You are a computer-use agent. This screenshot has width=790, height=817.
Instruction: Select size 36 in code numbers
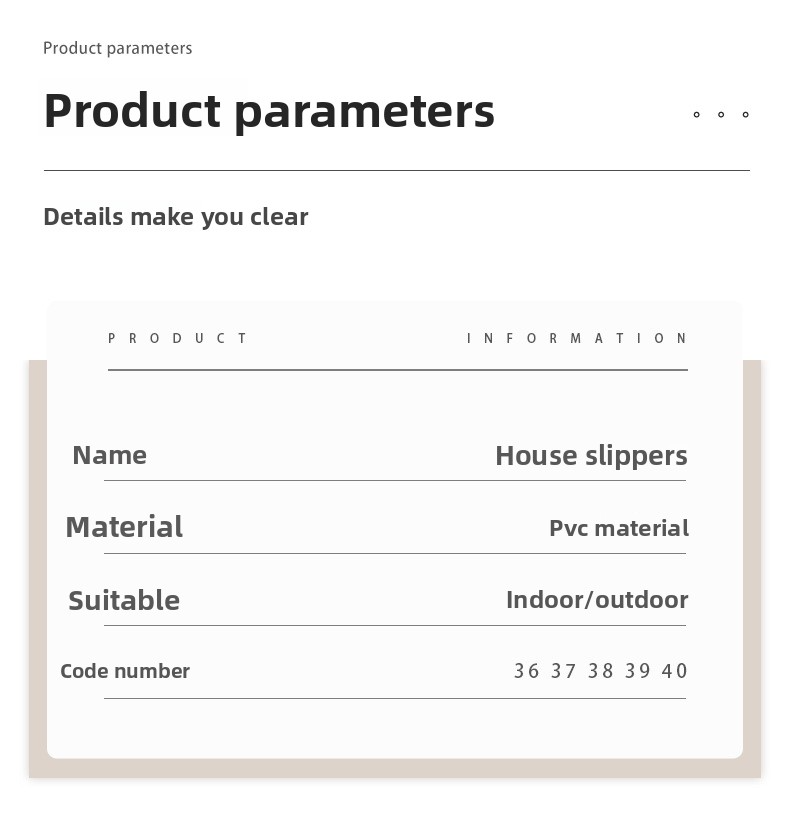pos(527,671)
